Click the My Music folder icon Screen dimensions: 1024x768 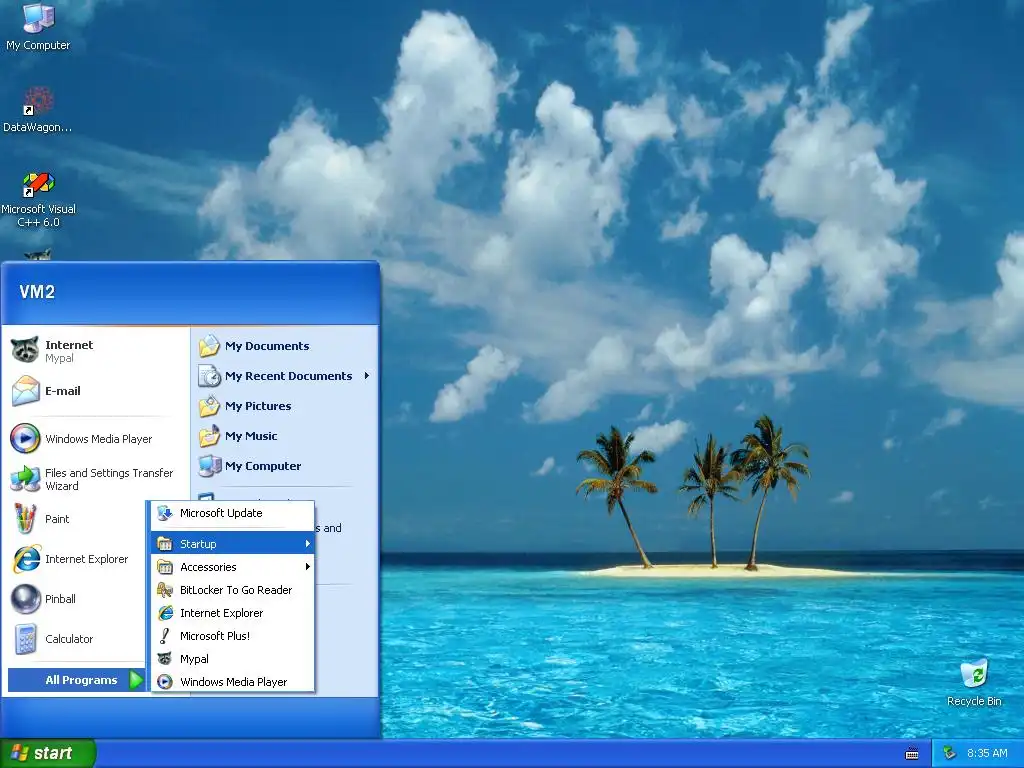[x=210, y=436]
